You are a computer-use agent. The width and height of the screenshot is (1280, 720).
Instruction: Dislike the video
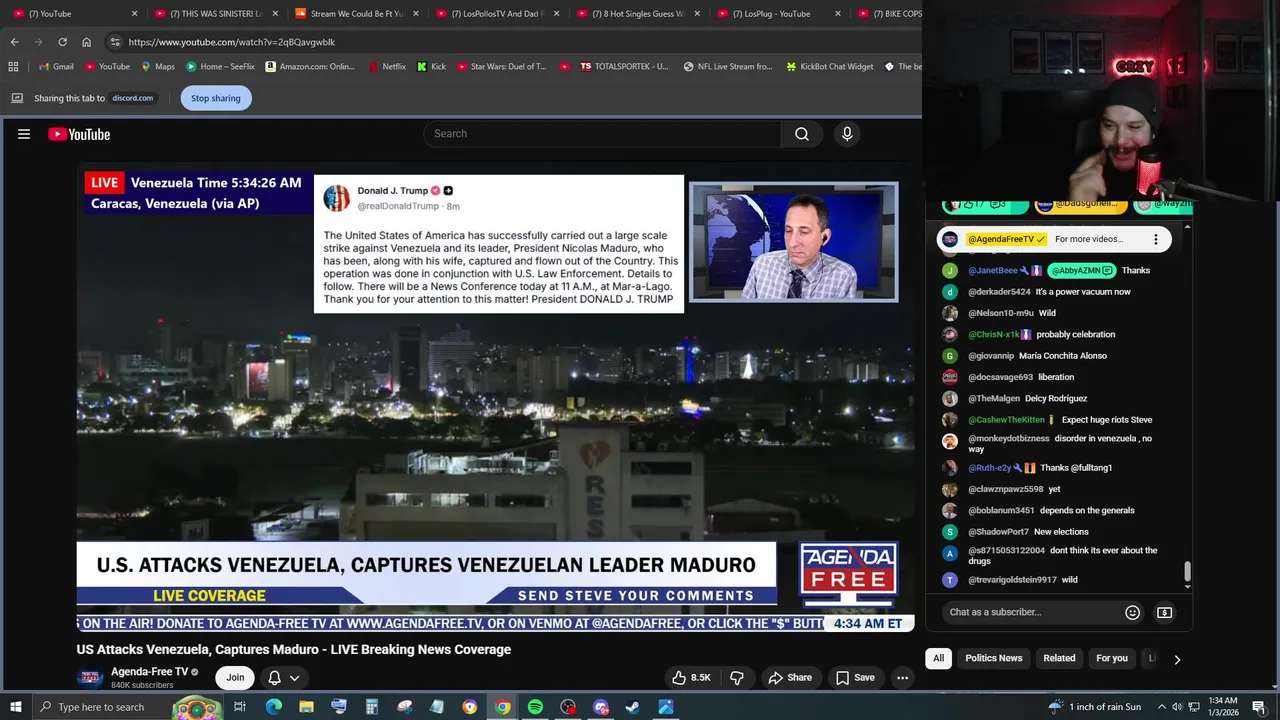coord(737,677)
